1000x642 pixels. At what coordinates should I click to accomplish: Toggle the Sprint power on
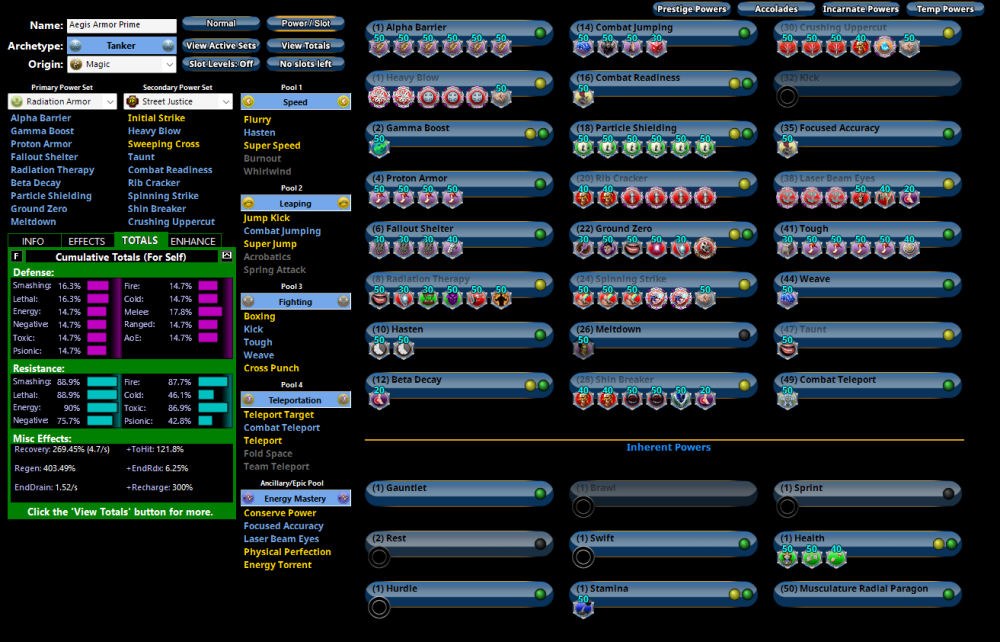coord(948,493)
